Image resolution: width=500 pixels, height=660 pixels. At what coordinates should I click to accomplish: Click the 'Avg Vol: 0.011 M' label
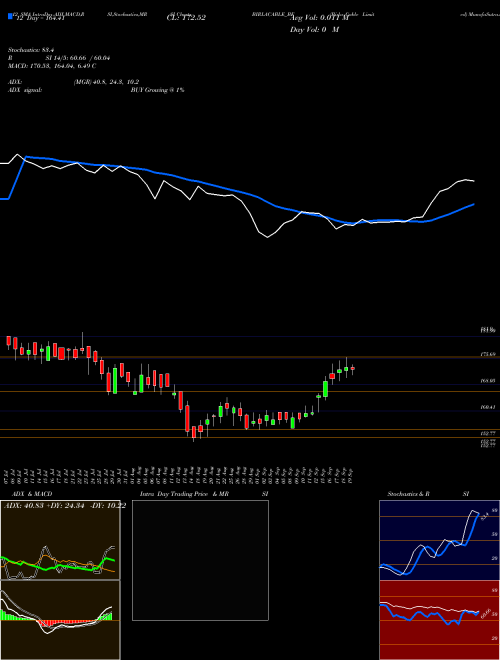320,18
